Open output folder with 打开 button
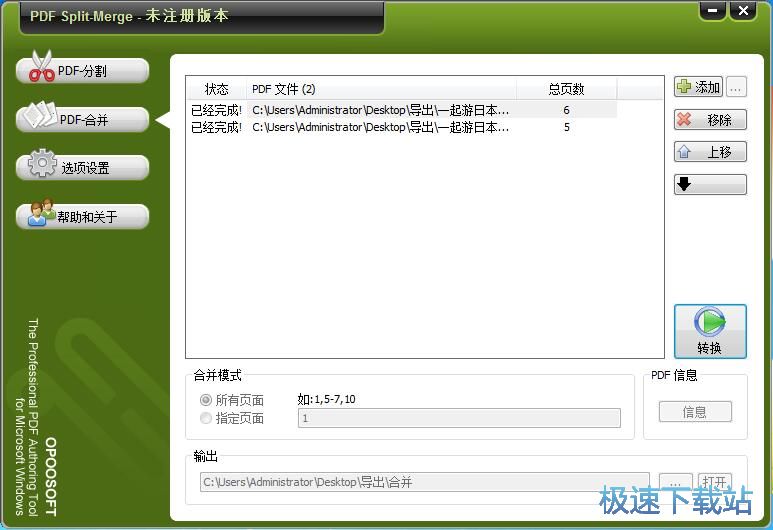773x530 pixels. tap(715, 482)
